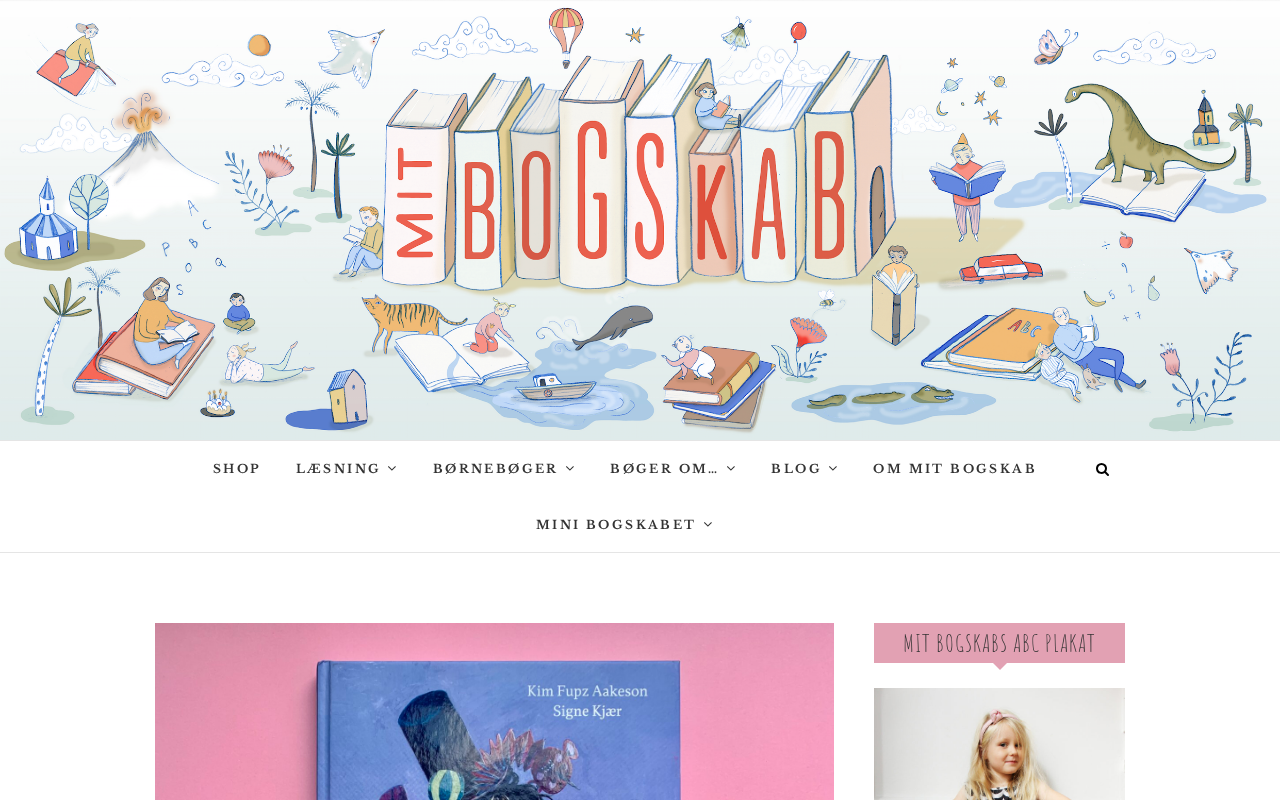This screenshot has height=800, width=1280.
Task: Expand the Bøger om… menu chevron
Action: 731,469
